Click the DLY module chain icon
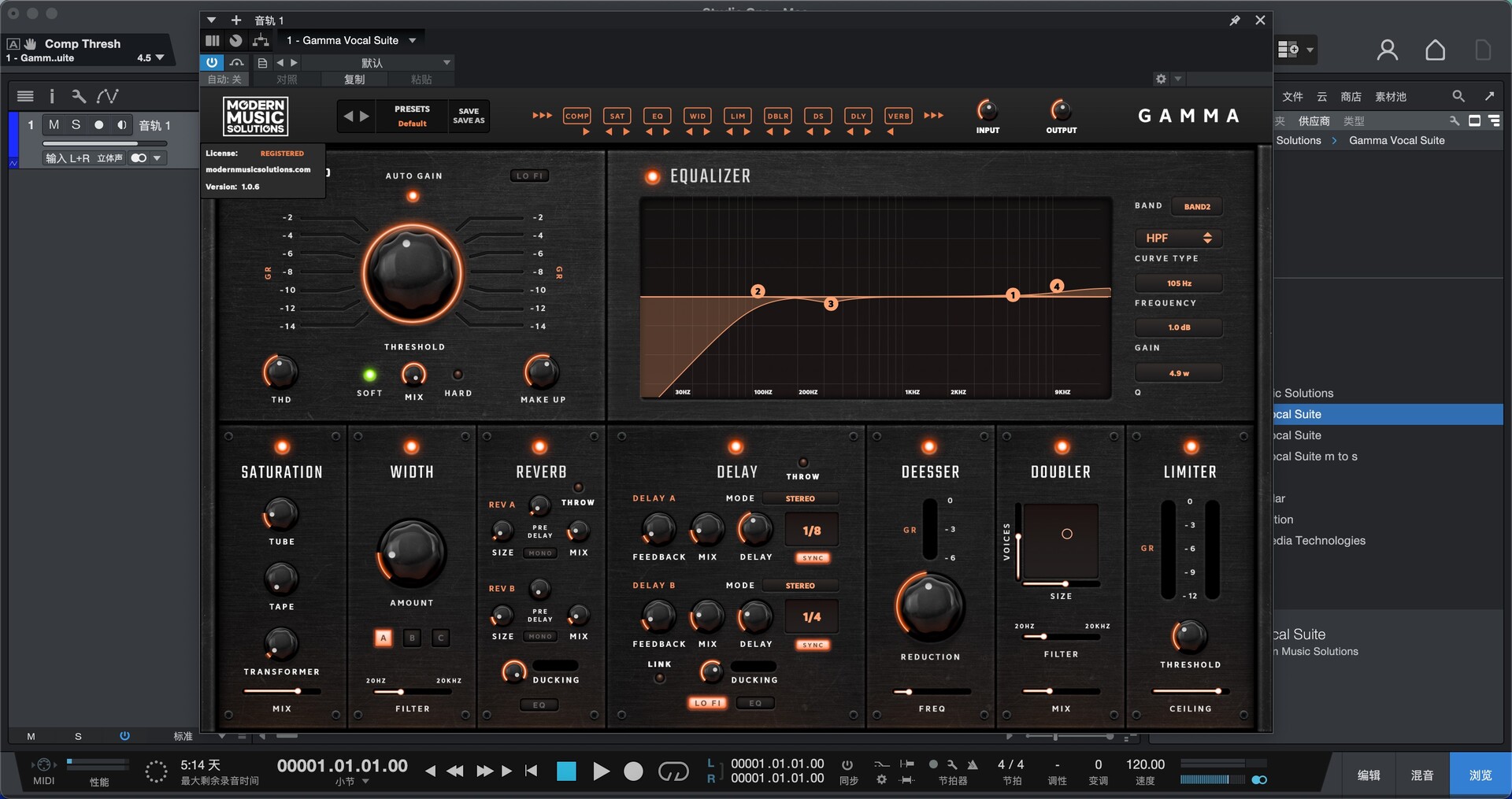 point(858,116)
